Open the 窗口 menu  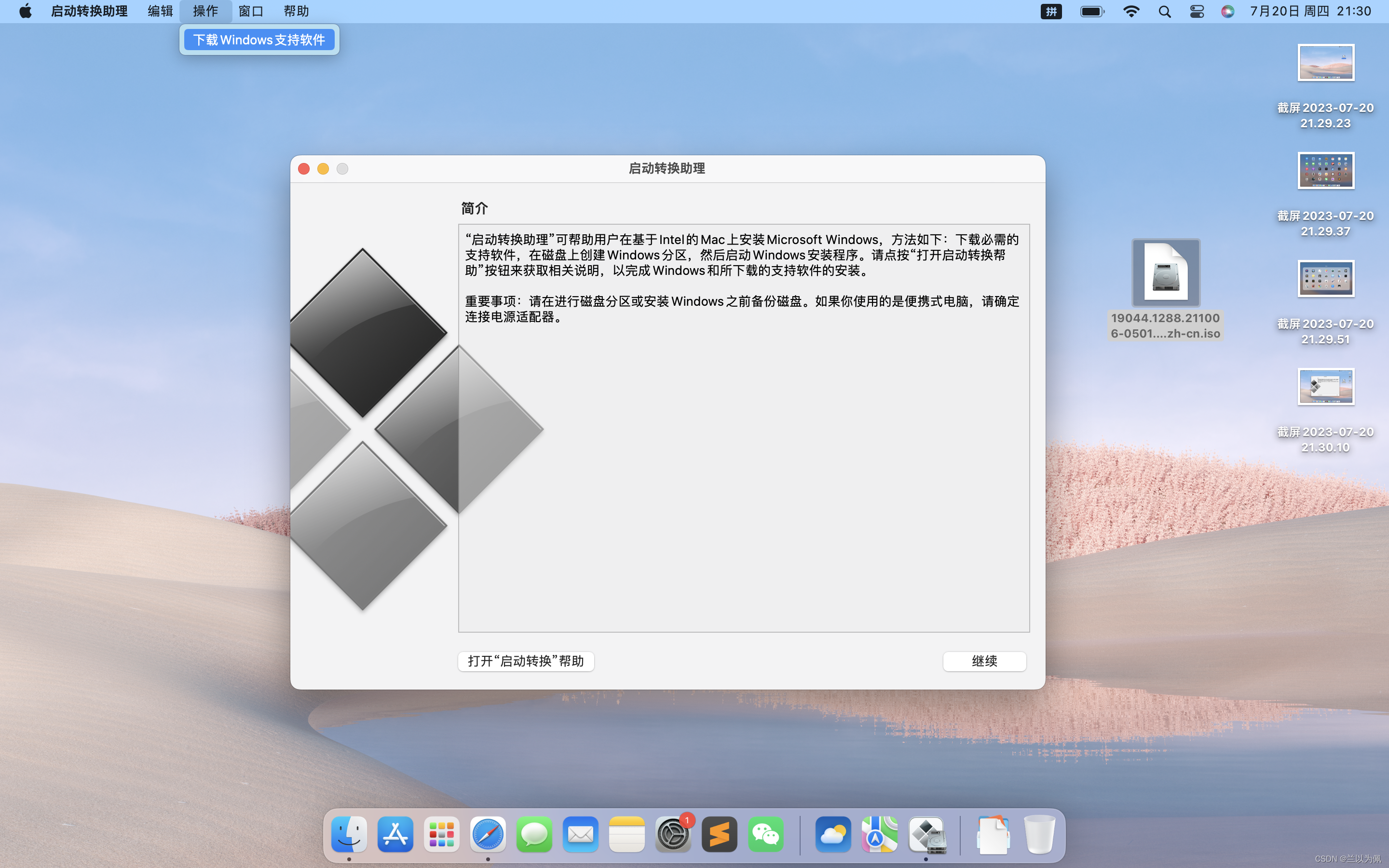[251, 12]
